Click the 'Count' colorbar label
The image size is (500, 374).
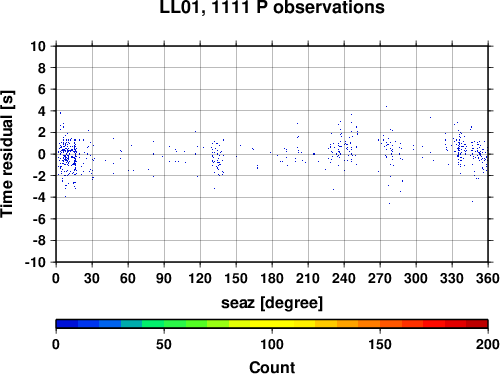(272, 367)
